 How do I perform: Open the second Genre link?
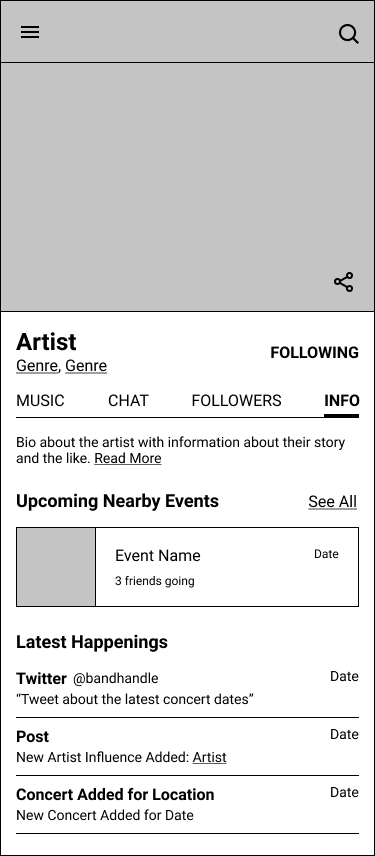click(86, 366)
